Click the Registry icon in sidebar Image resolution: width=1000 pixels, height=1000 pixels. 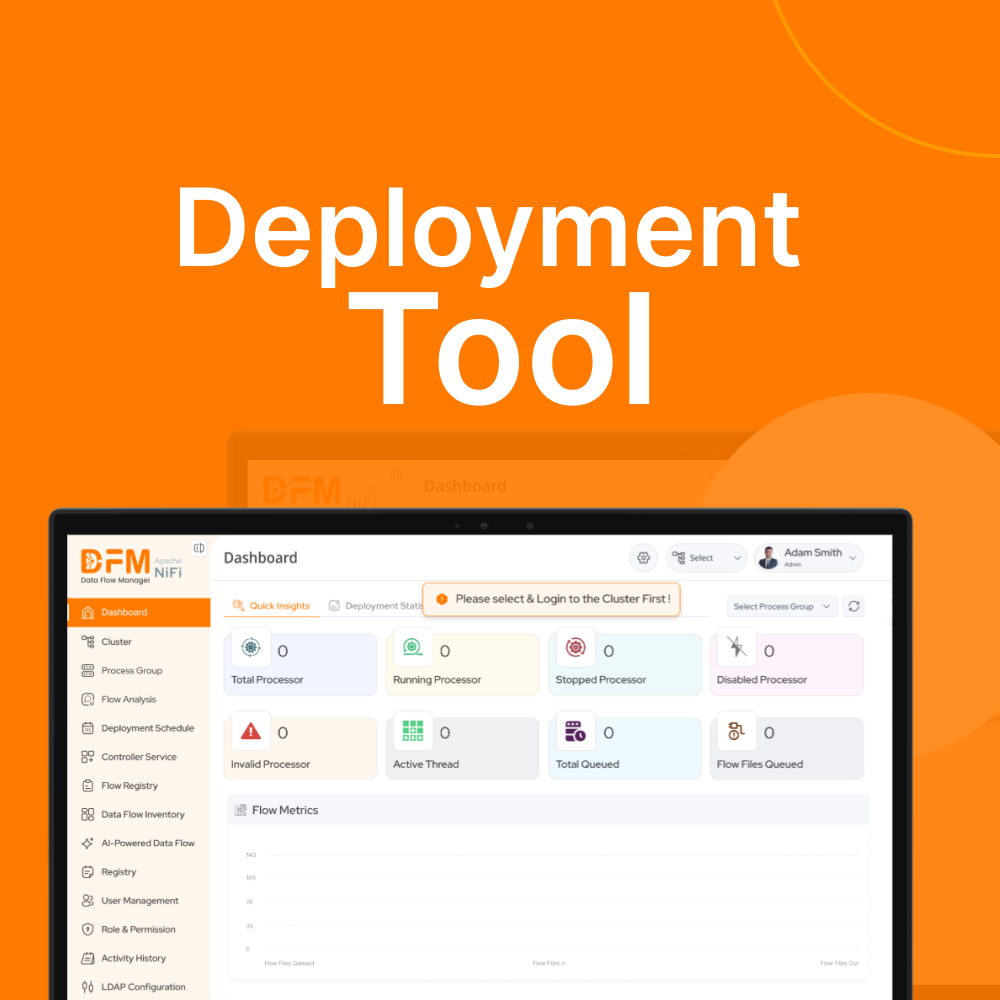(x=88, y=872)
